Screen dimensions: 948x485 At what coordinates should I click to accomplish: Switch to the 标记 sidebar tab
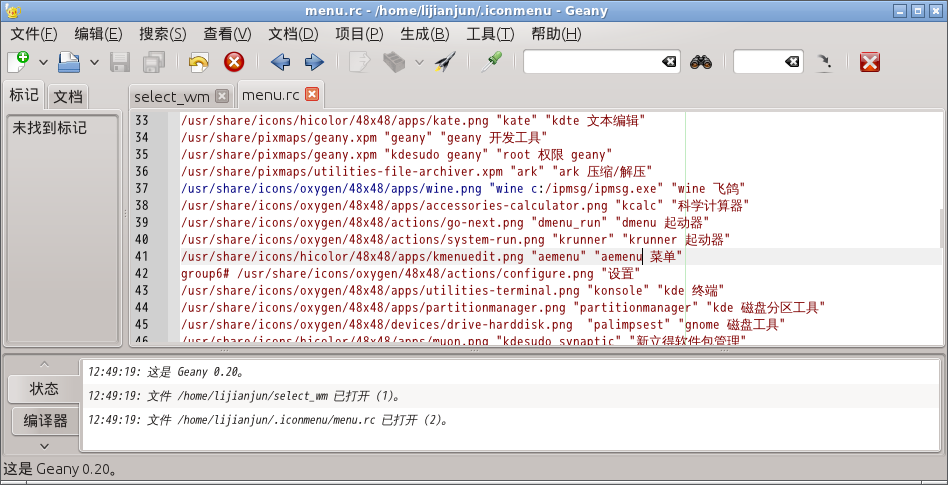[24, 95]
